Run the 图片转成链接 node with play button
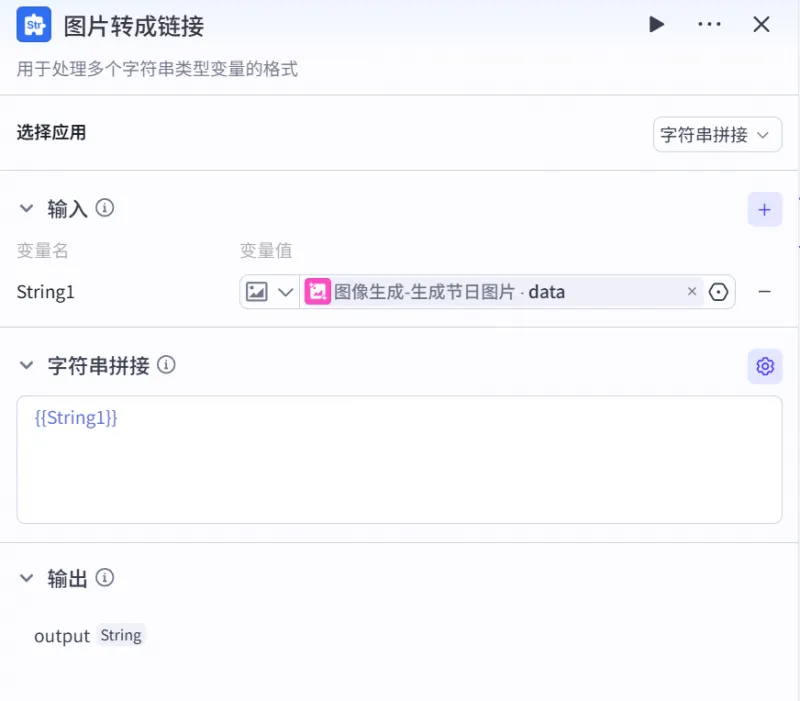Screen dimensions: 800x701 point(656,24)
